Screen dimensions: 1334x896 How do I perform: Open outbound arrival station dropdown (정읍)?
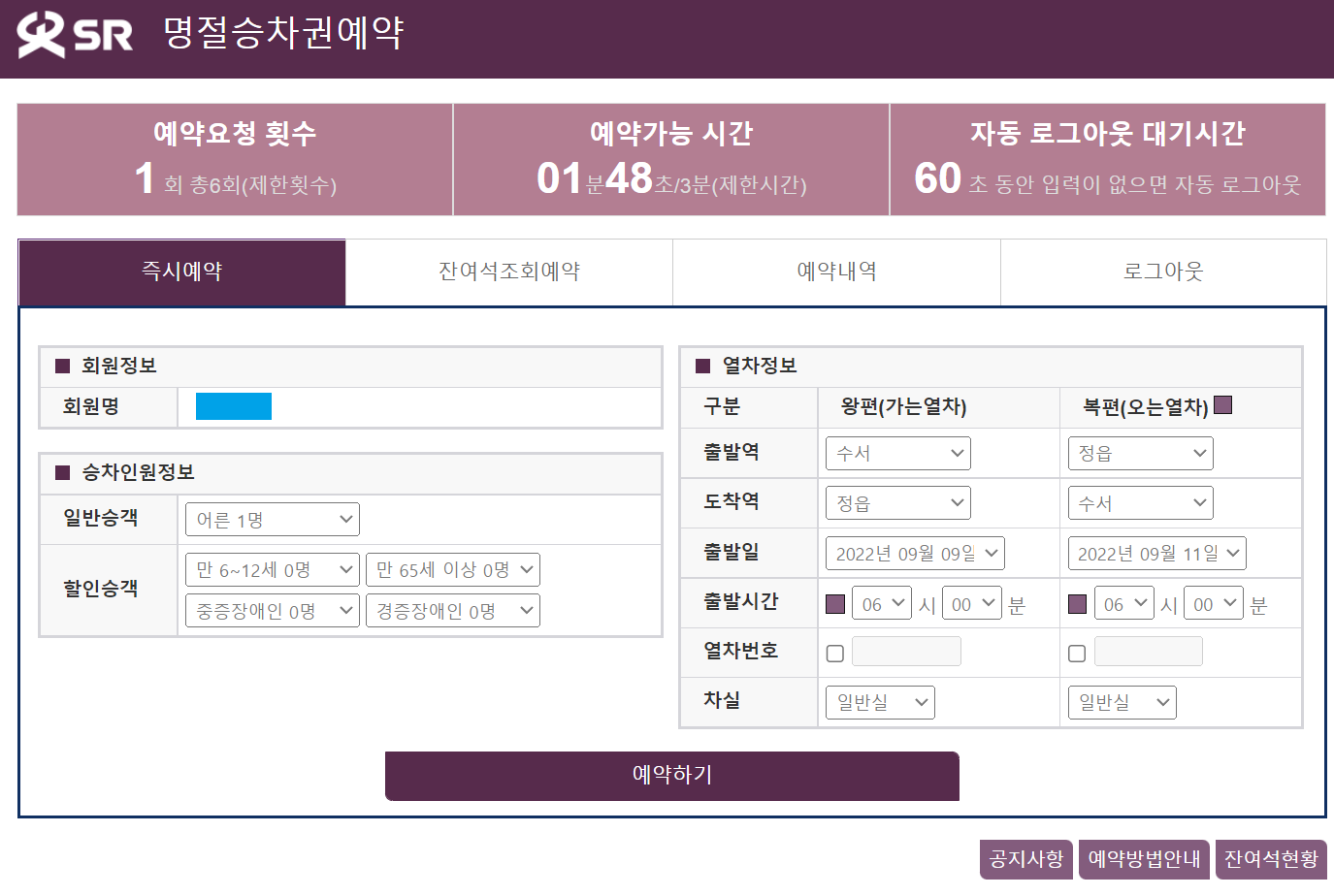[x=897, y=503]
